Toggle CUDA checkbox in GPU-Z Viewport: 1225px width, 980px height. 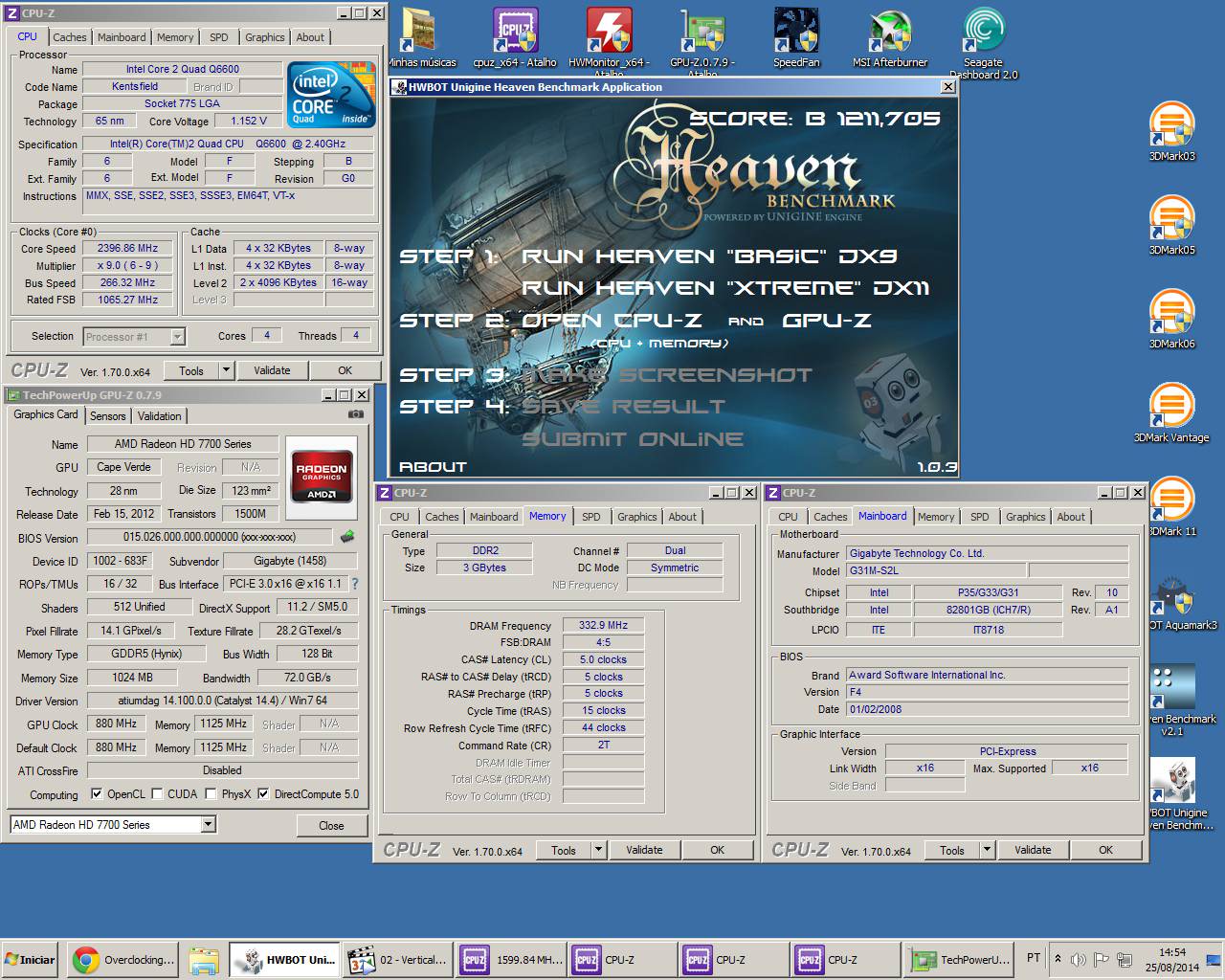pyautogui.click(x=157, y=794)
